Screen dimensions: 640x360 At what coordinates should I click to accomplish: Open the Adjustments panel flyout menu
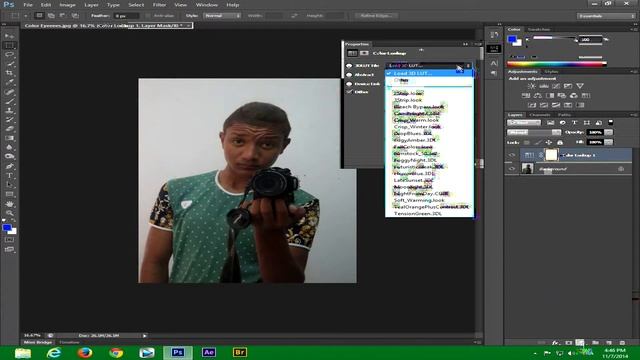(x=633, y=71)
